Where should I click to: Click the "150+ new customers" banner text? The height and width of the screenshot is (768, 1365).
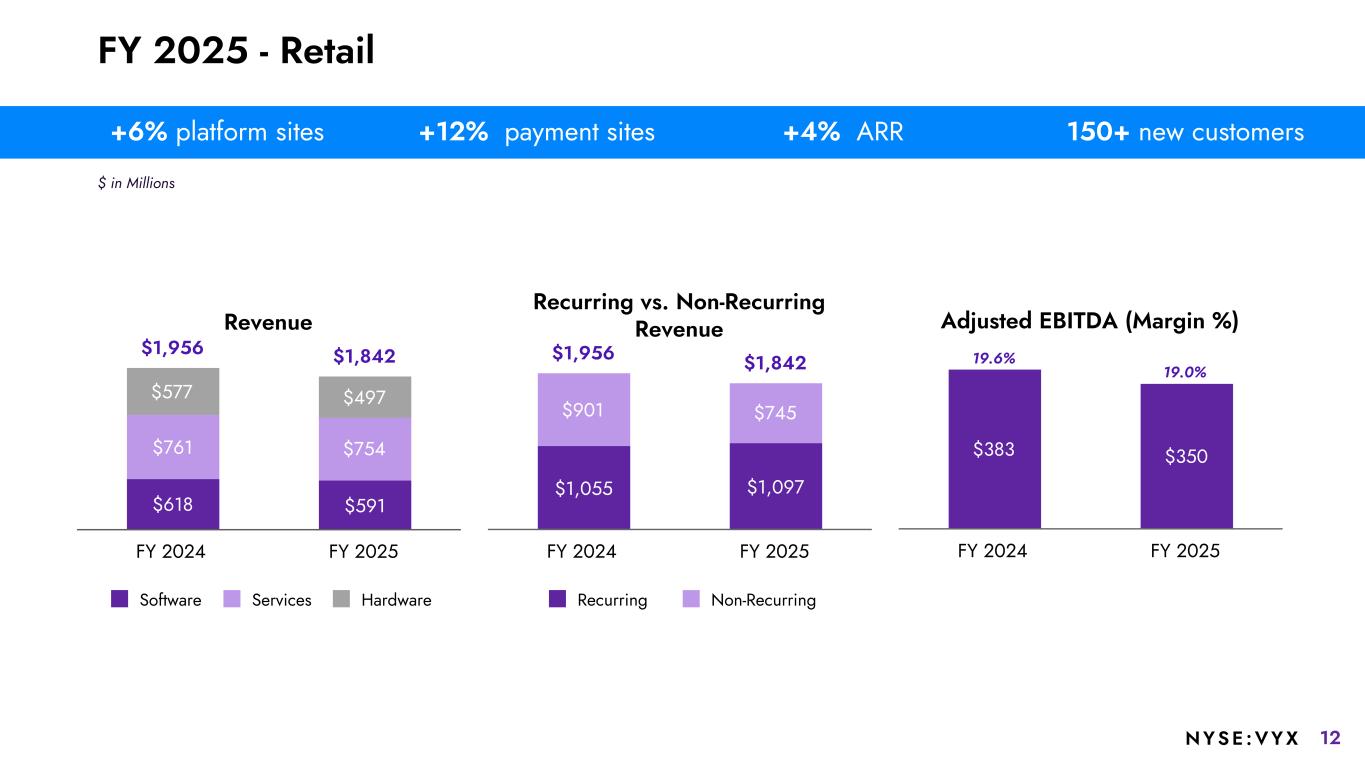1185,132
